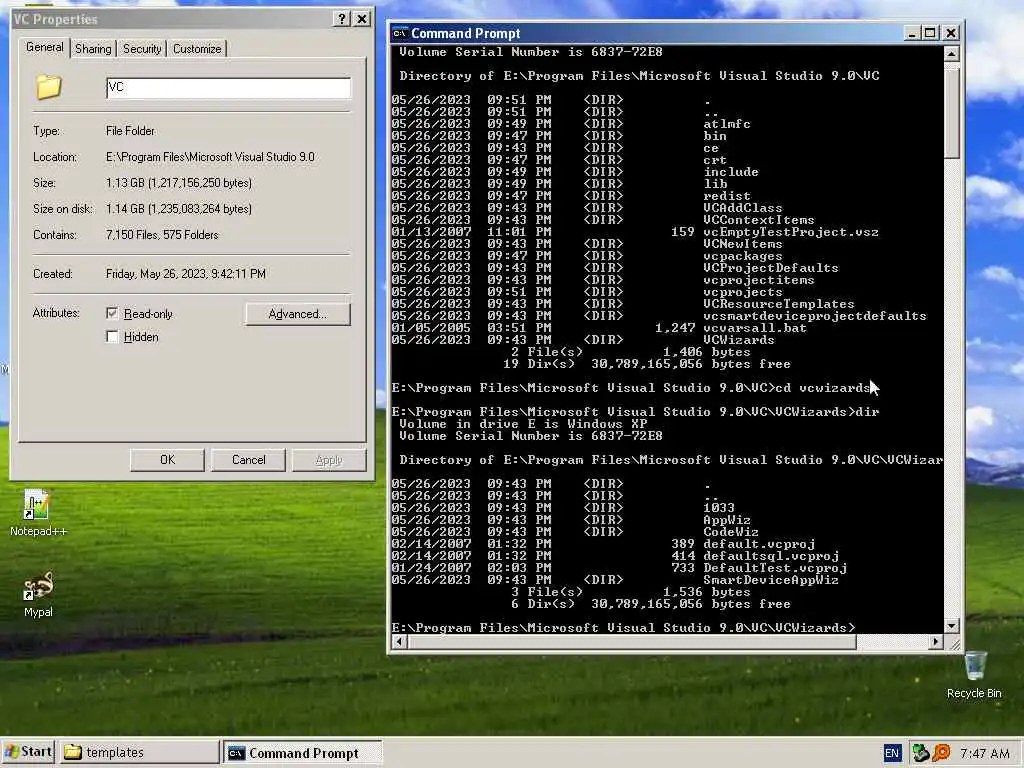Click the green network tray icon

click(921, 753)
